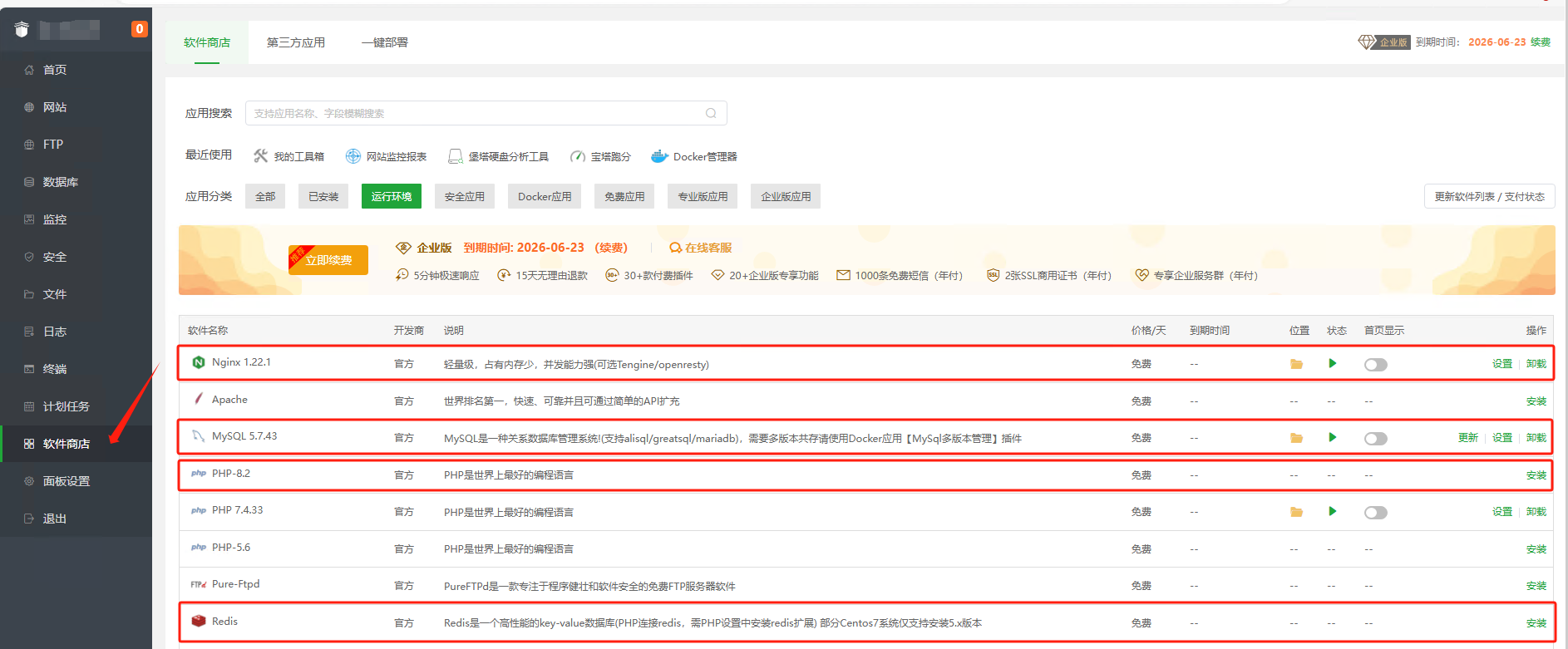Open 宝塔跑分 recent app

pyautogui.click(x=600, y=156)
